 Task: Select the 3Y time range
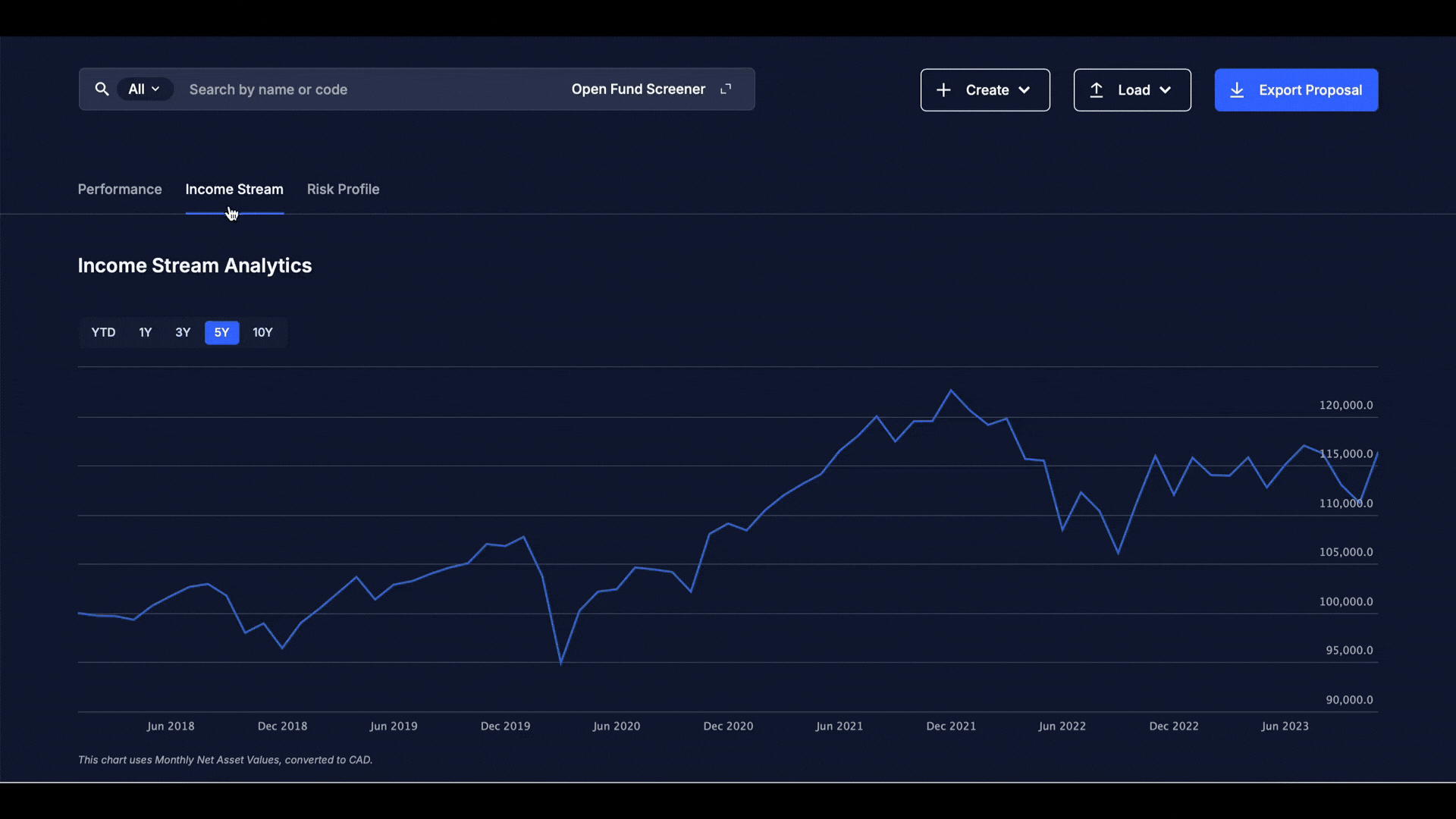pos(183,332)
